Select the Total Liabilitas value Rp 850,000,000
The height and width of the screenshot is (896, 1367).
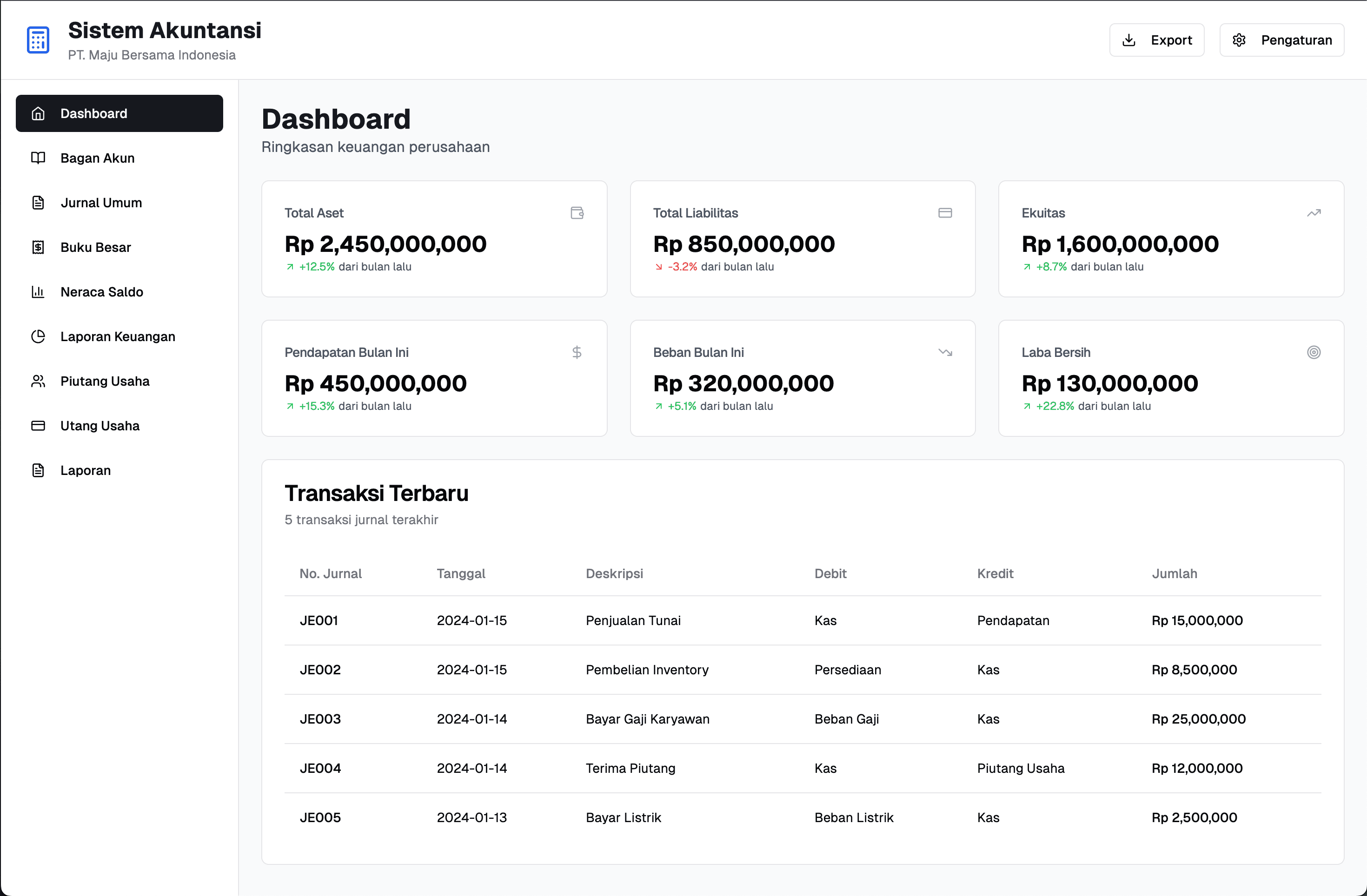(744, 244)
